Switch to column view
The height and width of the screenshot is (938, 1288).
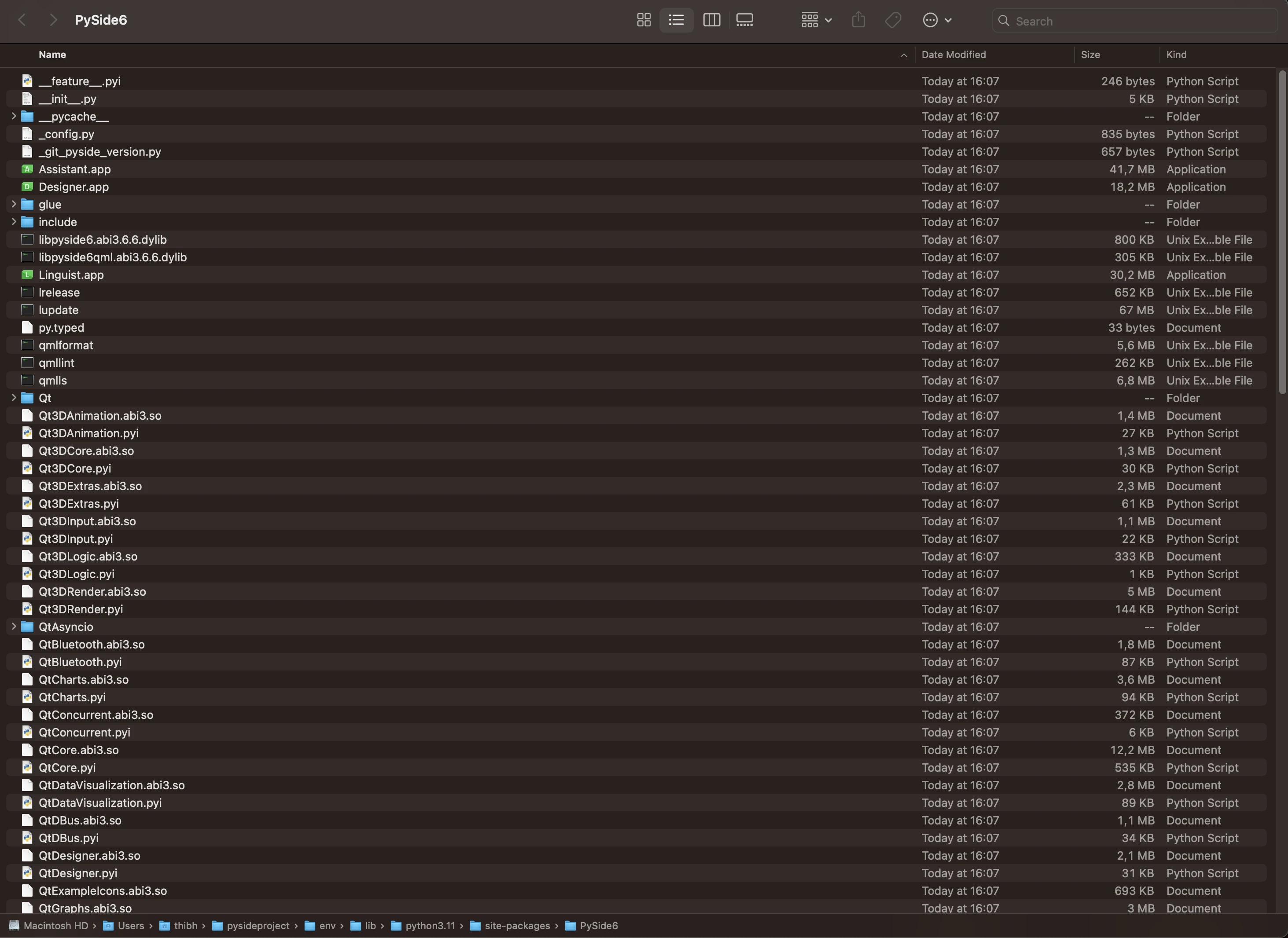point(711,20)
